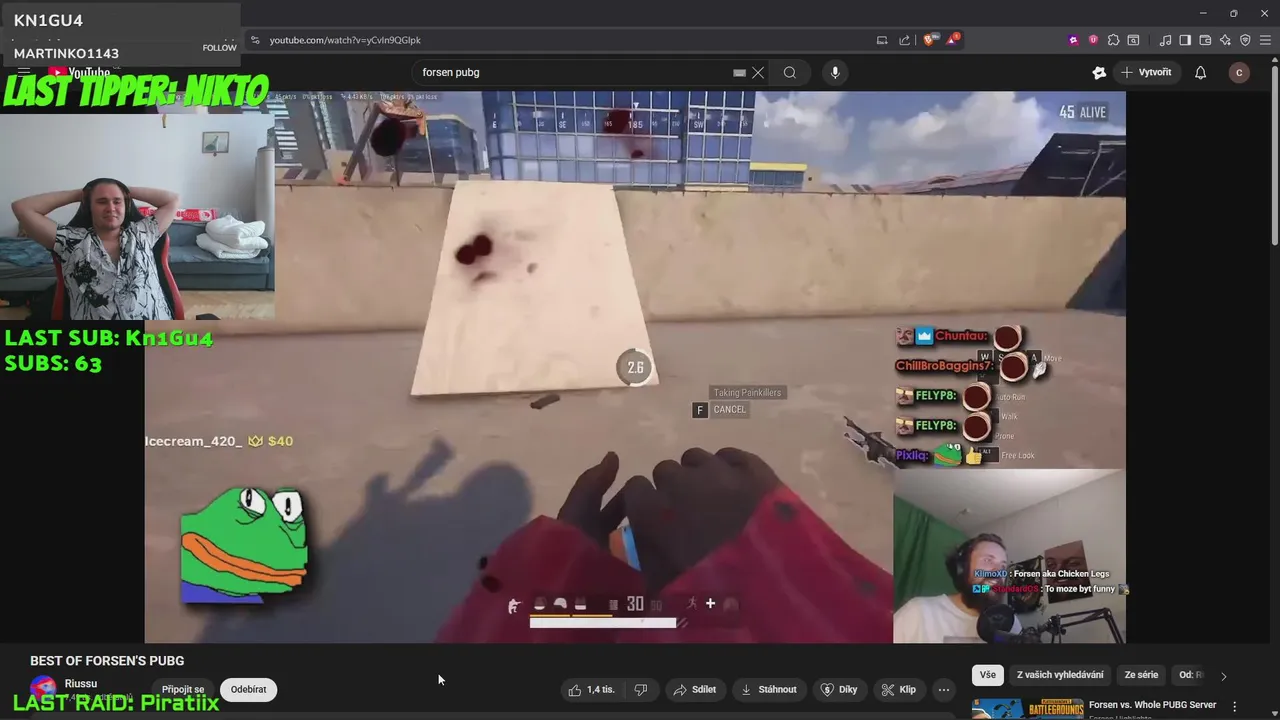Image resolution: width=1280 pixels, height=720 pixels.
Task: Select the Vše filter chip
Action: click(x=988, y=675)
